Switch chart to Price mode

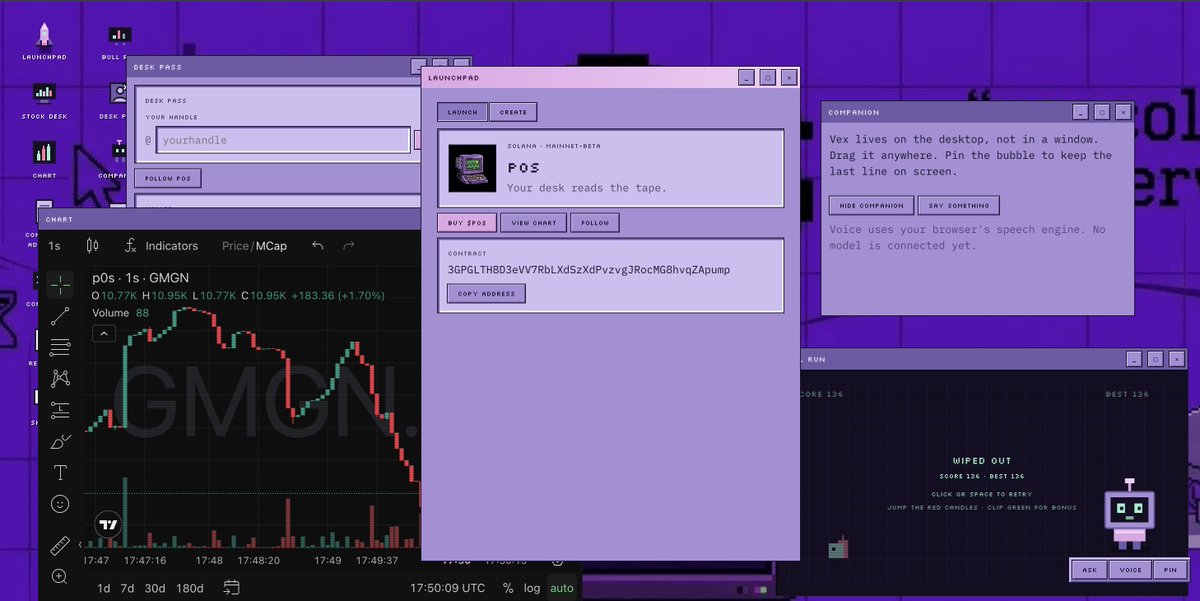point(236,245)
